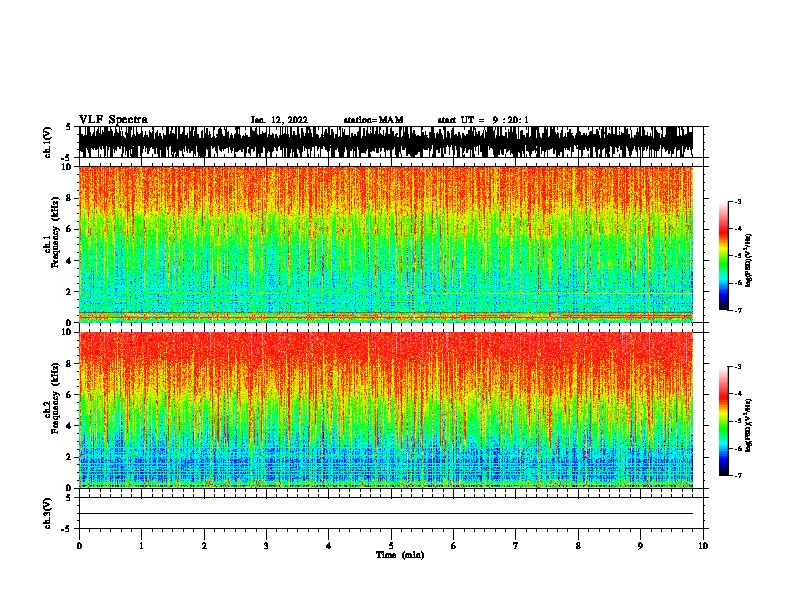792x612 pixels.
Task: Click inside the ch.1 spectrogram panel
Action: [386, 244]
